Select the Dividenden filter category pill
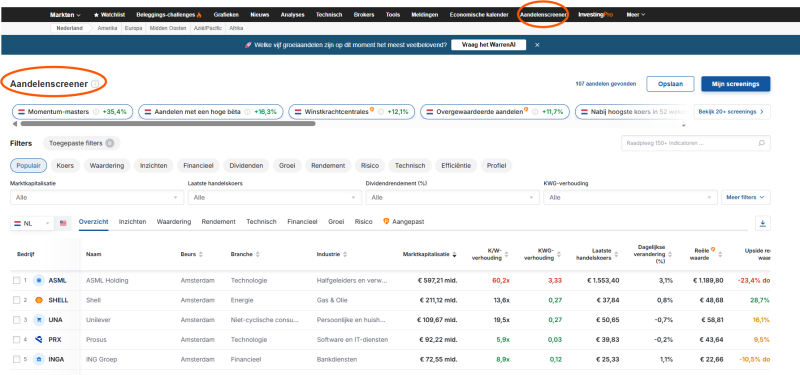 (x=246, y=166)
